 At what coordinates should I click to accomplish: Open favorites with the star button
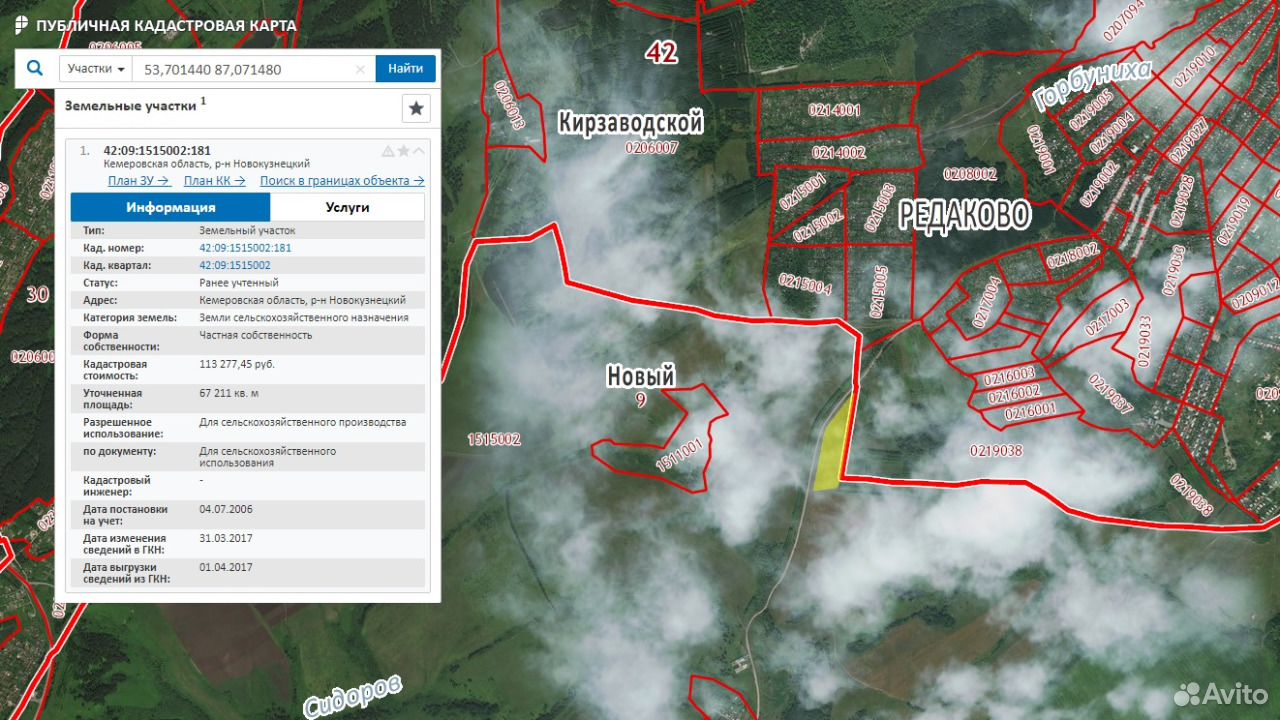click(x=416, y=109)
